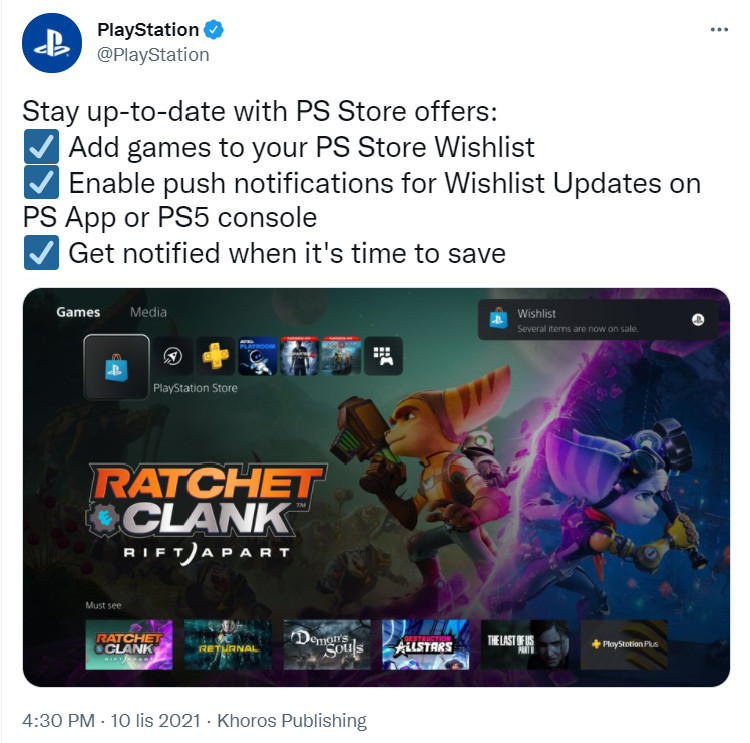
Task: Open the PlayStation Store bag icon
Action: pos(116,366)
